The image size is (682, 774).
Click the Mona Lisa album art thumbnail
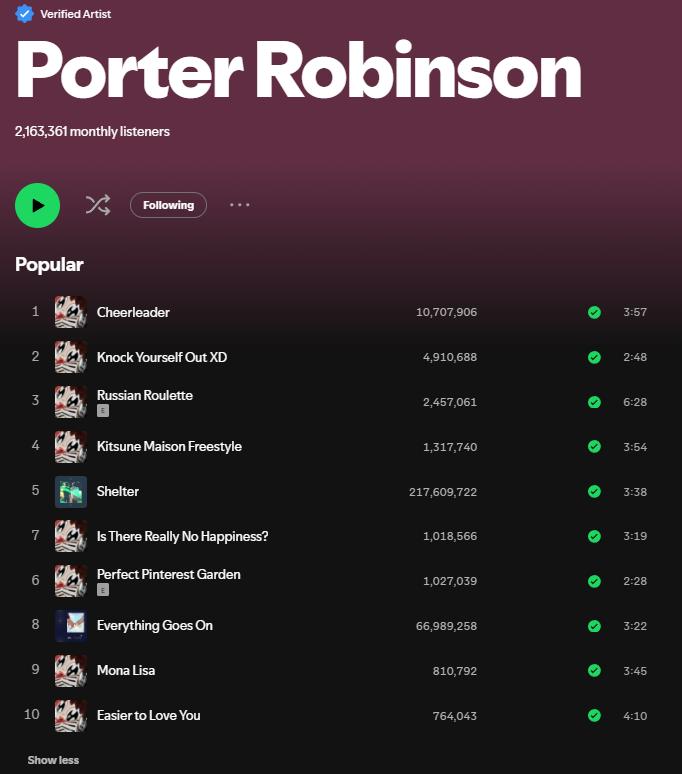(71, 671)
